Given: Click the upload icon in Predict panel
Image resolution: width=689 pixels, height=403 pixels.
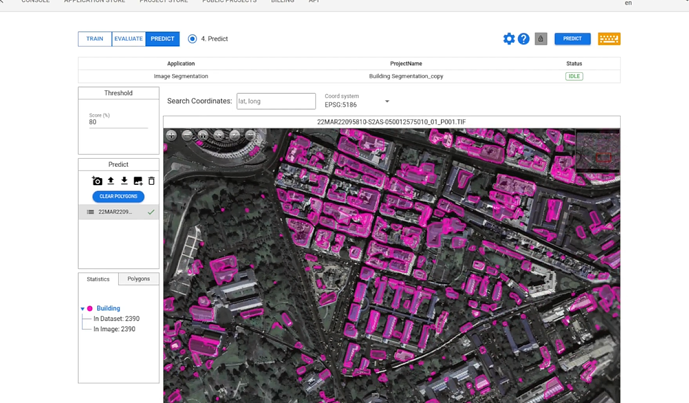Looking at the screenshot, I should click(111, 181).
